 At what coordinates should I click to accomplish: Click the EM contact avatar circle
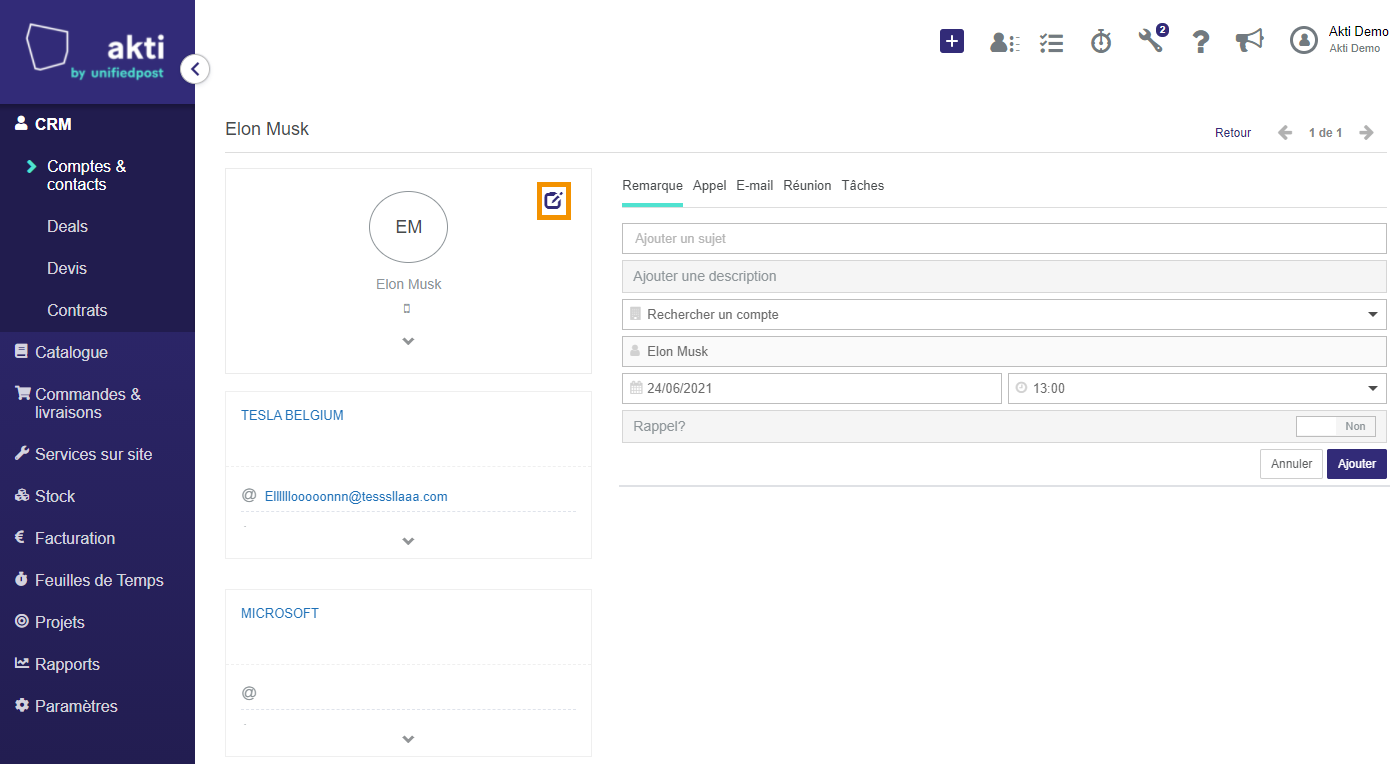pyautogui.click(x=408, y=227)
